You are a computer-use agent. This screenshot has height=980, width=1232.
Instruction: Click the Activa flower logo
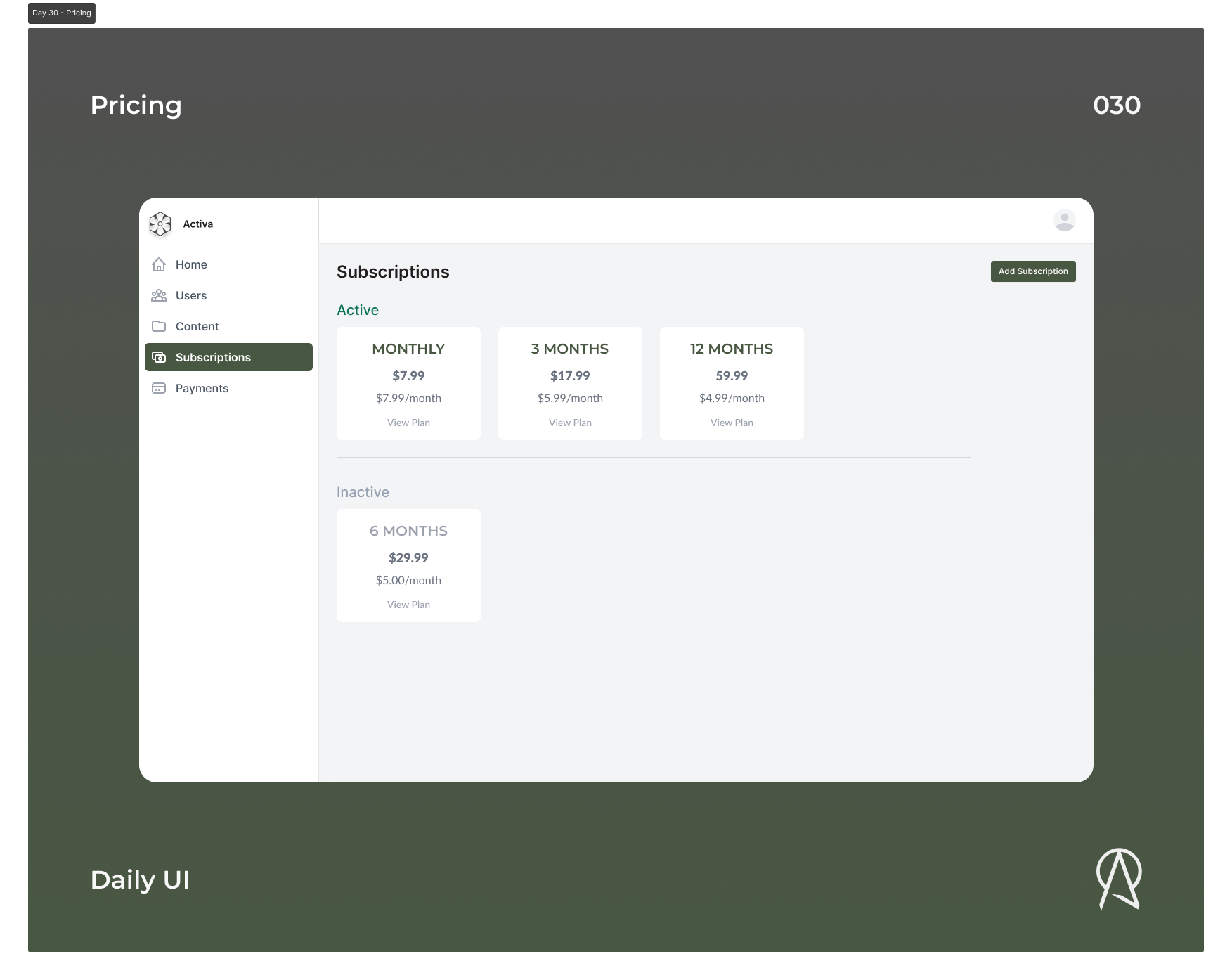pyautogui.click(x=160, y=224)
